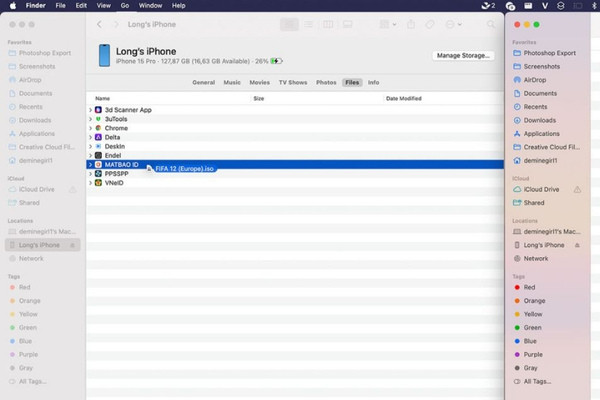Click the Manage Storage button
Image resolution: width=600 pixels, height=400 pixels.
pyautogui.click(x=463, y=56)
